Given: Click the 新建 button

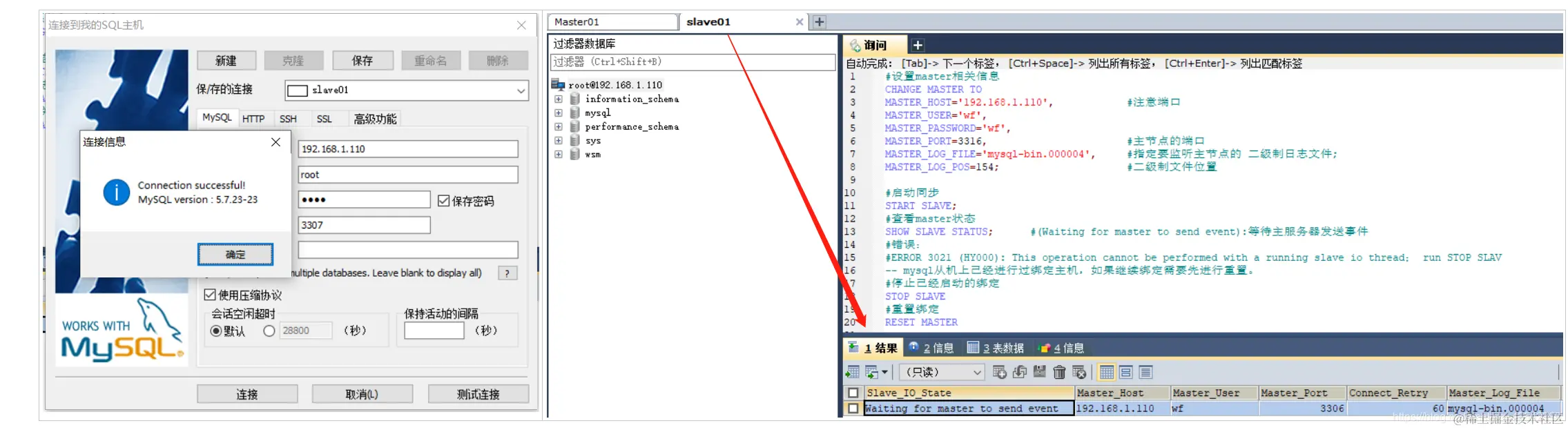Looking at the screenshot, I should point(226,61).
